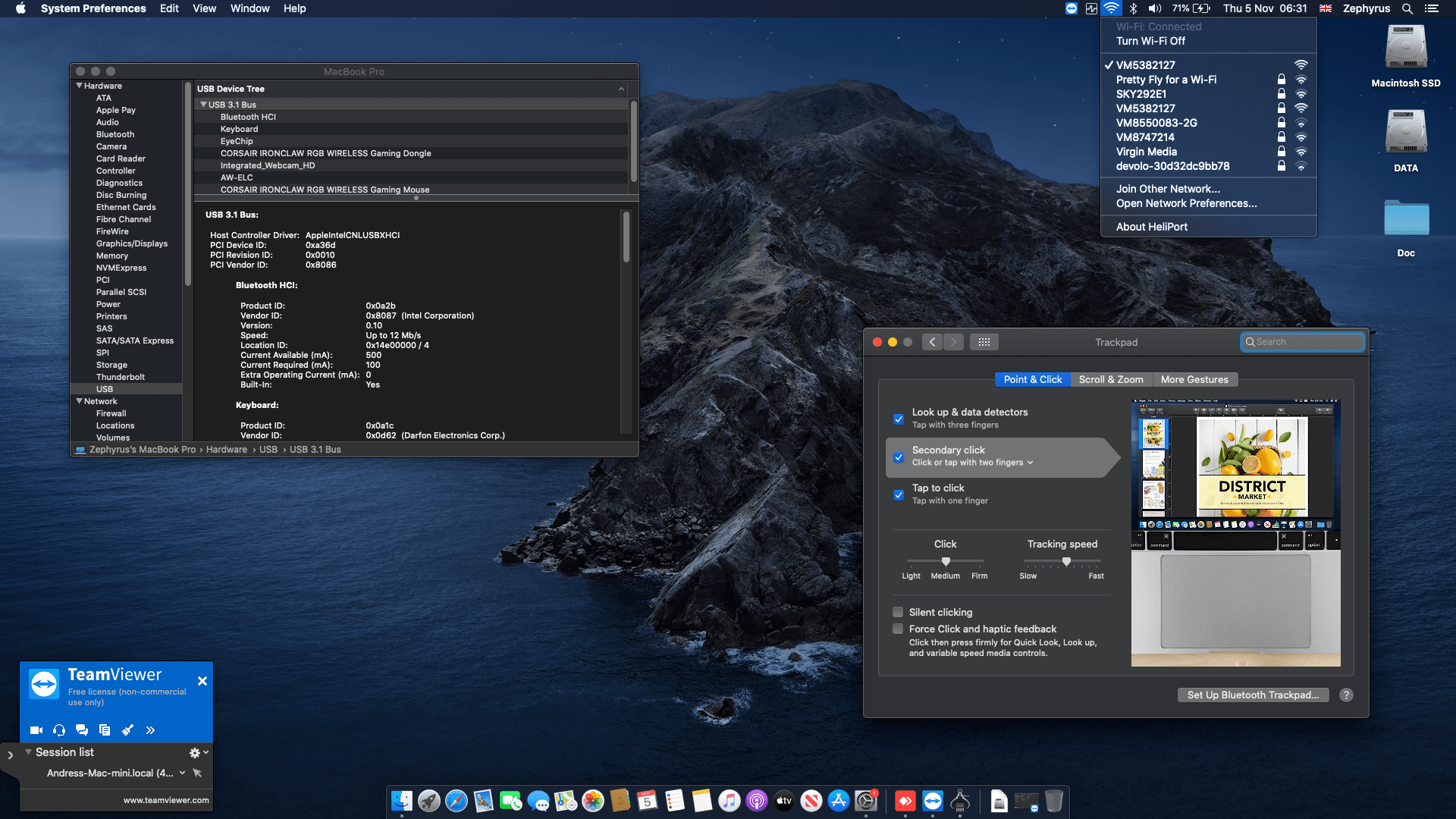Click the TeamViewer headset audio icon
Image resolution: width=1456 pixels, height=819 pixels.
pyautogui.click(x=59, y=730)
